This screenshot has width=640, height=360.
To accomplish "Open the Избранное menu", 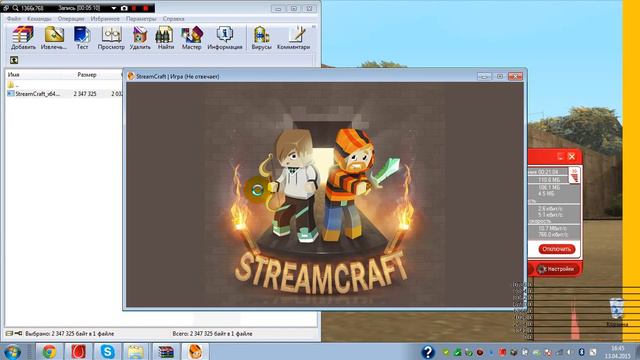I will pyautogui.click(x=105, y=19).
